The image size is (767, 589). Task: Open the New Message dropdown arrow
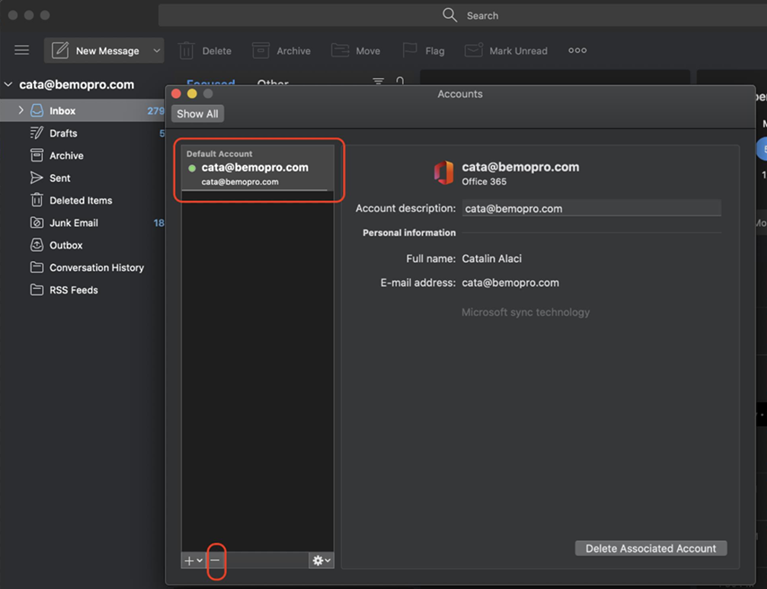[157, 50]
